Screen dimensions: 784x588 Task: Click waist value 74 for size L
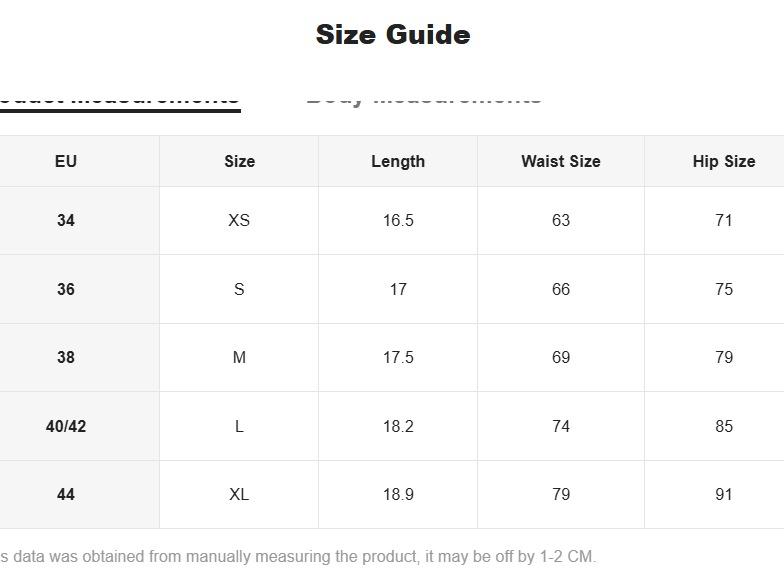tap(561, 426)
